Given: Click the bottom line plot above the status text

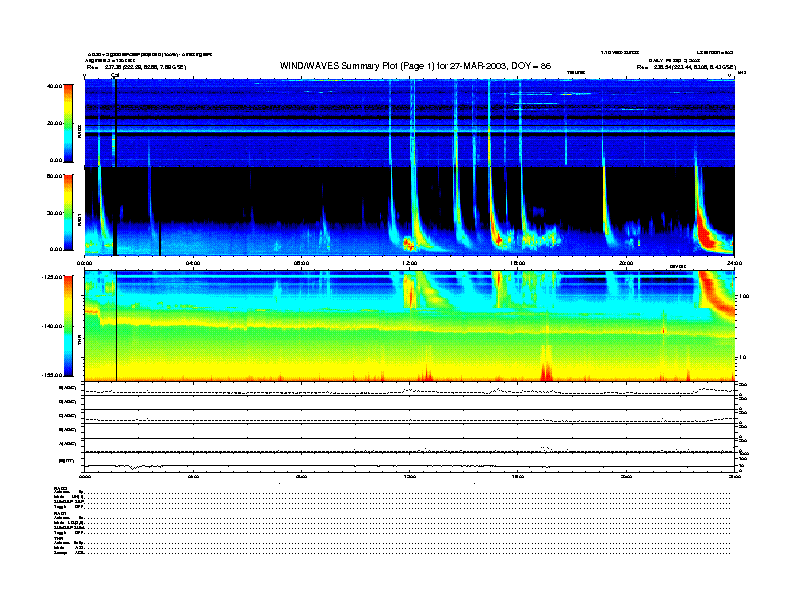Looking at the screenshot, I should tap(410, 463).
